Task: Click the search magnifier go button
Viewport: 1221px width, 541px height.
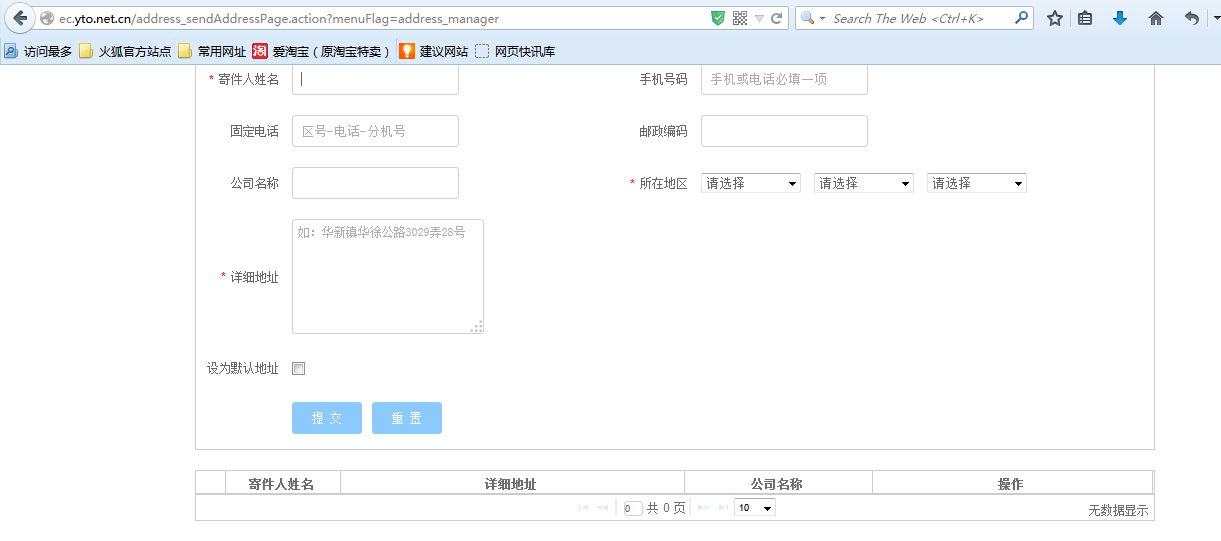Action: pyautogui.click(x=1022, y=18)
